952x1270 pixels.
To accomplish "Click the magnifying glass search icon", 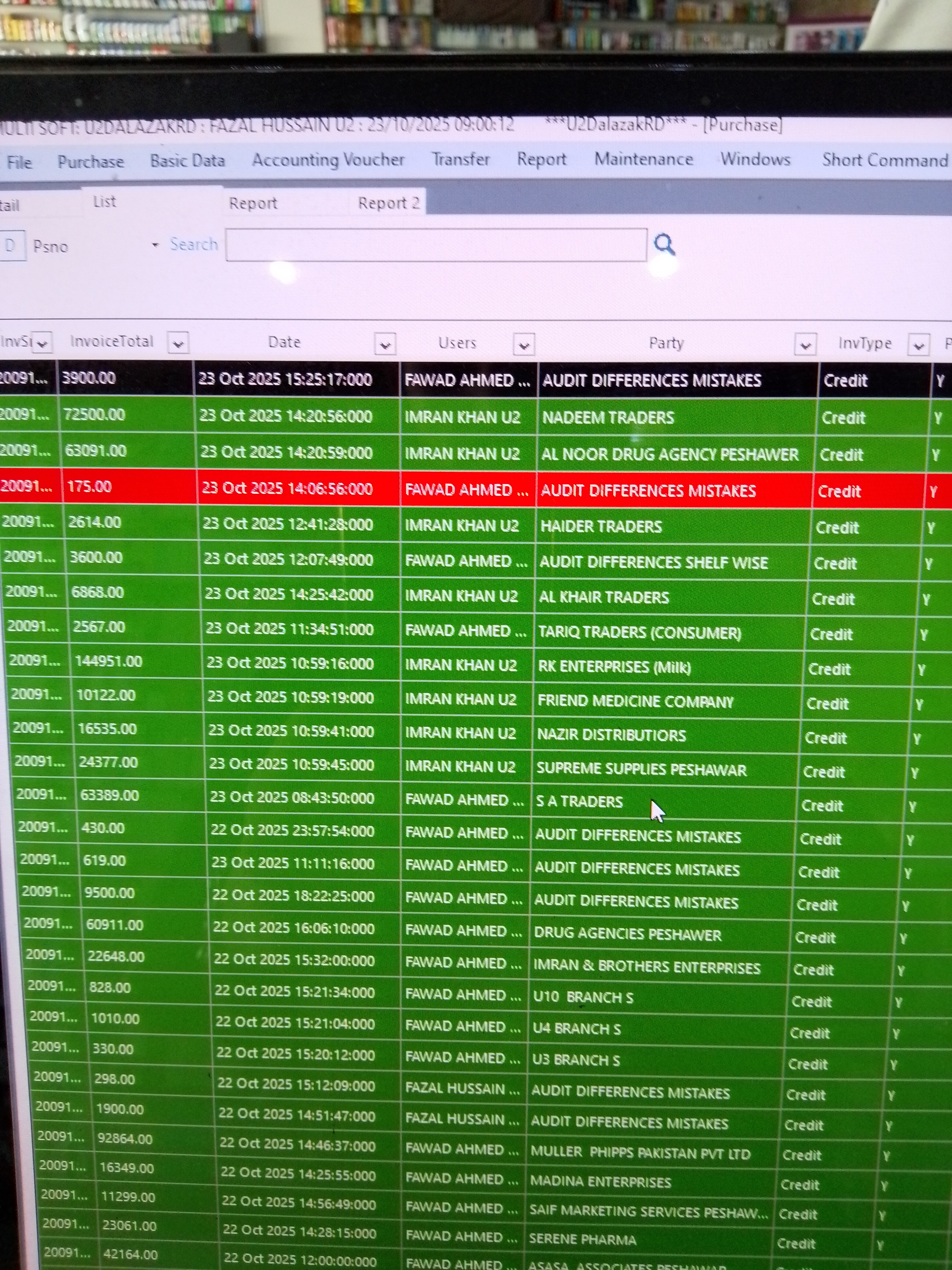I will coord(664,245).
